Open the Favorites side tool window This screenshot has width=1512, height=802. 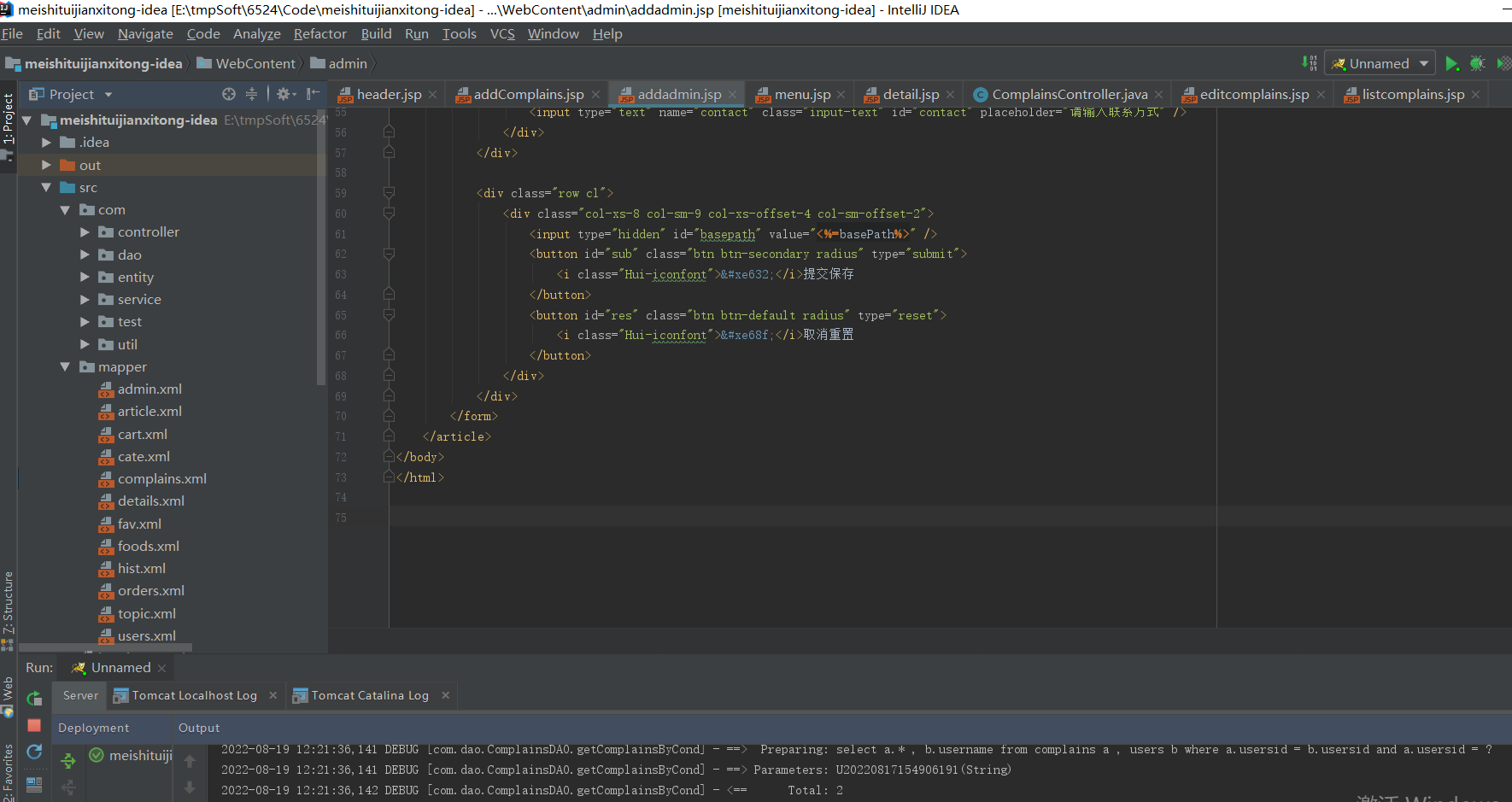(x=8, y=772)
